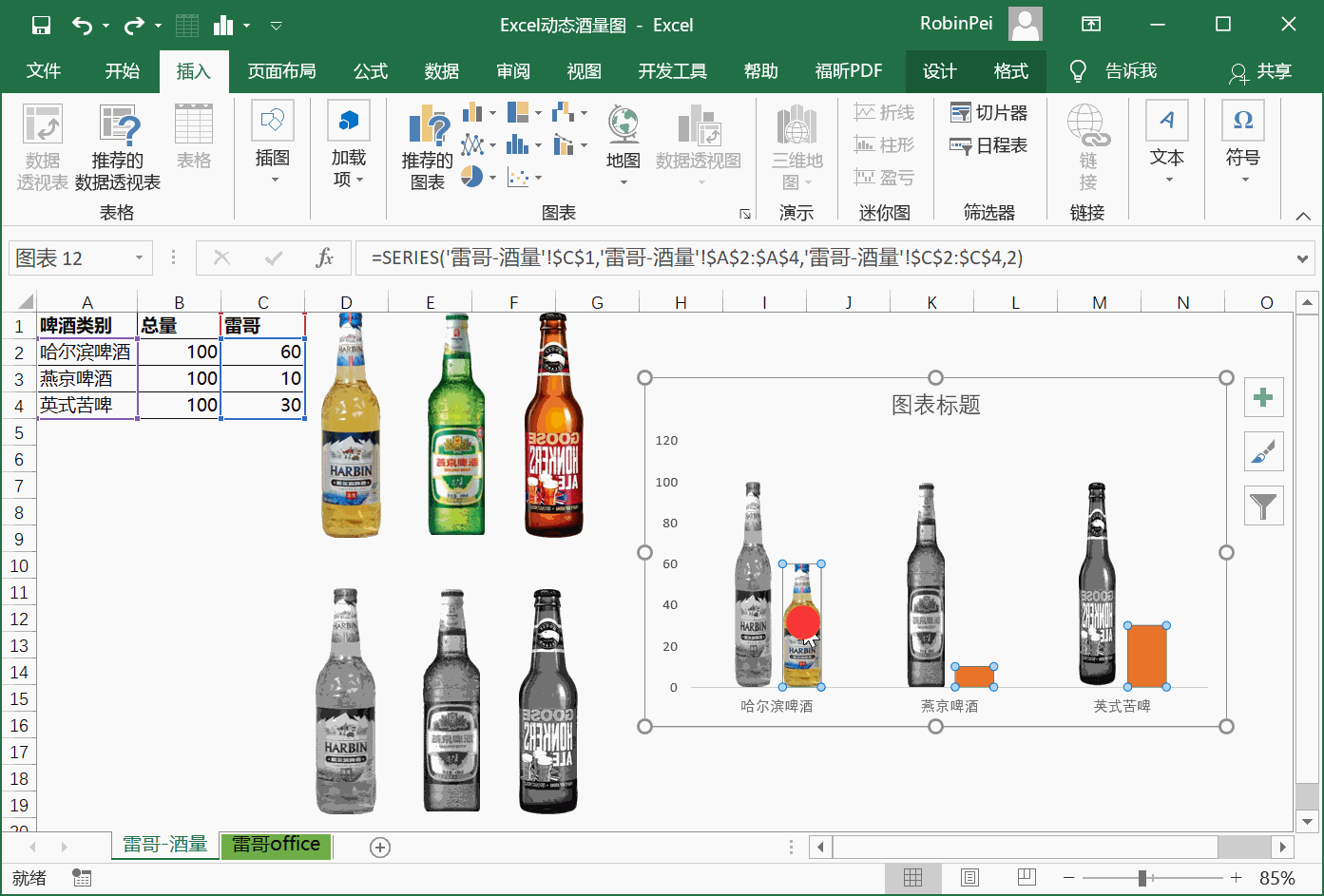Insert column sparkline 柱形
The width and height of the screenshot is (1324, 896).
coord(884,145)
